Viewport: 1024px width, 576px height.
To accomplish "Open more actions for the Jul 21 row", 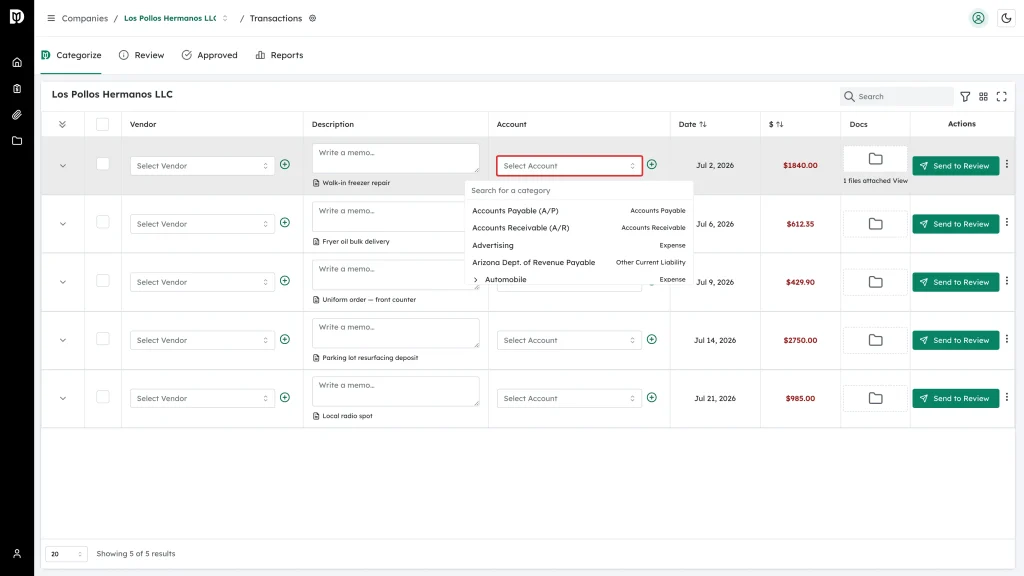I will tap(1007, 397).
